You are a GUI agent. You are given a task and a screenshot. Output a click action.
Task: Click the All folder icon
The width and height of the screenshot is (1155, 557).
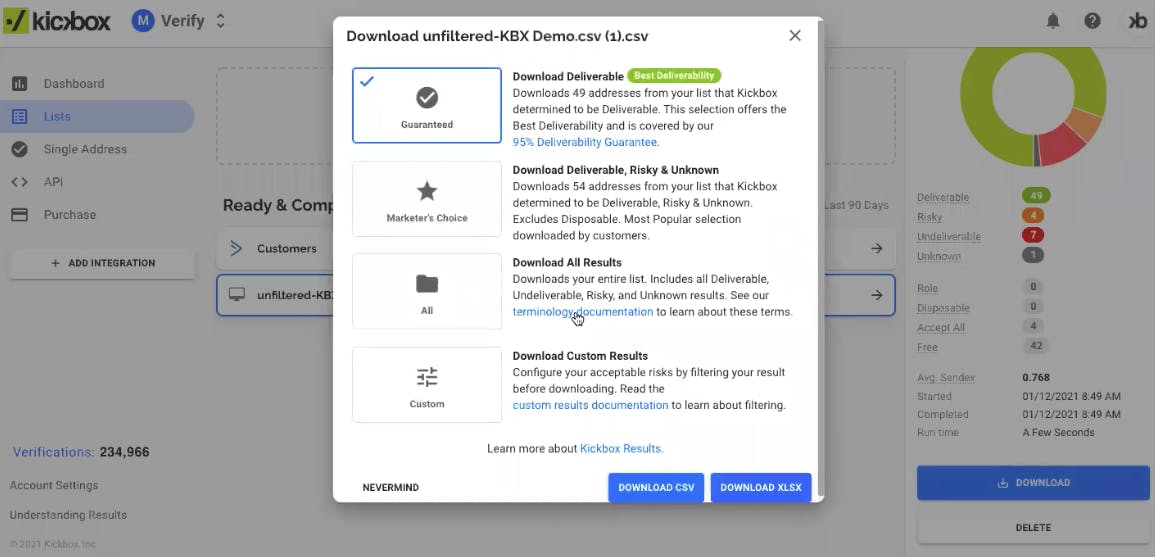tap(427, 284)
